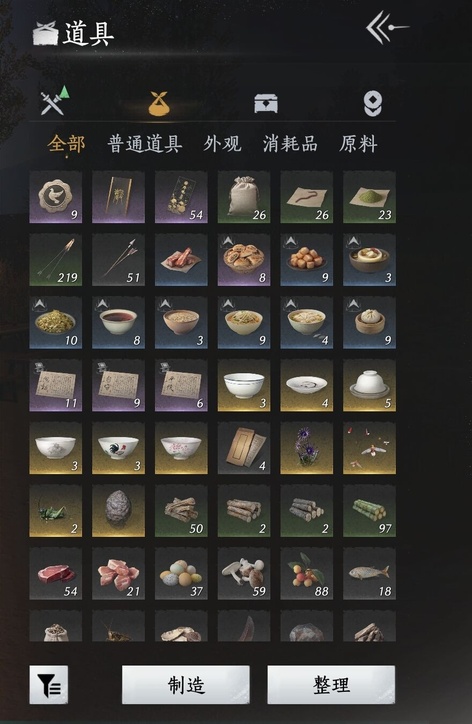Image resolution: width=472 pixels, height=724 pixels.
Task: Click the back arrow icon
Action: (x=387, y=28)
